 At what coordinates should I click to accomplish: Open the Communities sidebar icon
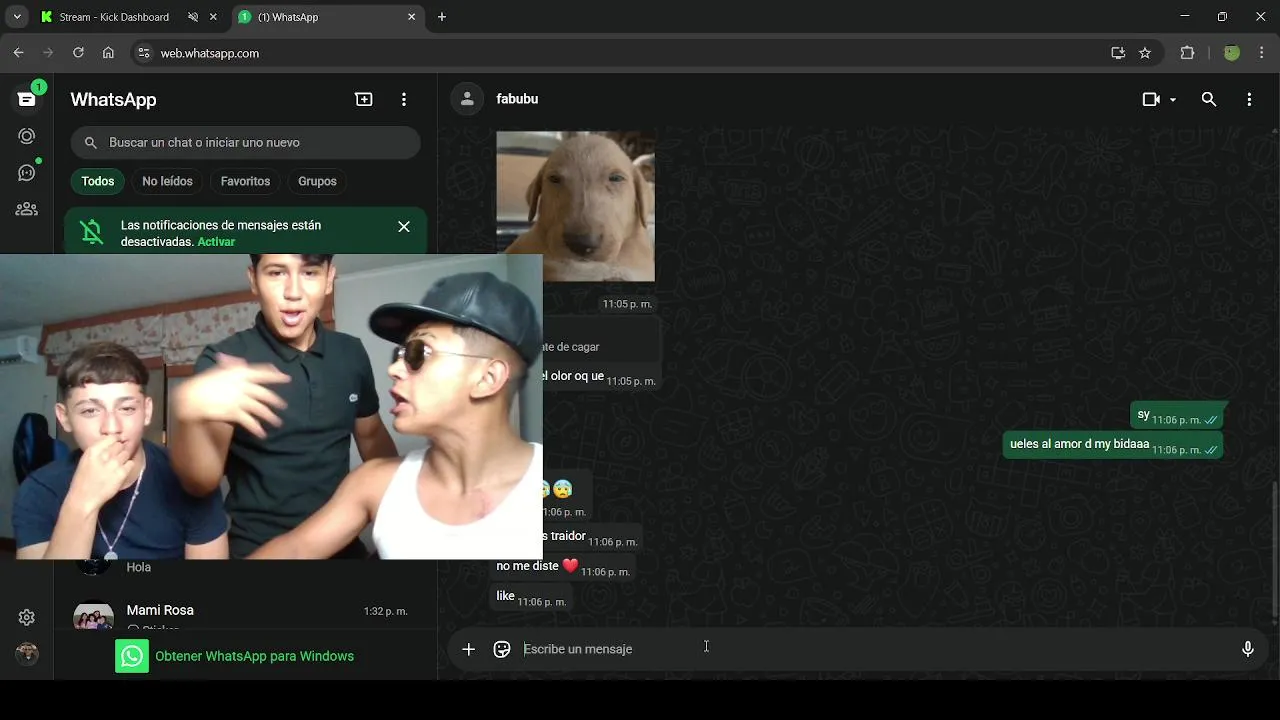pyautogui.click(x=27, y=209)
